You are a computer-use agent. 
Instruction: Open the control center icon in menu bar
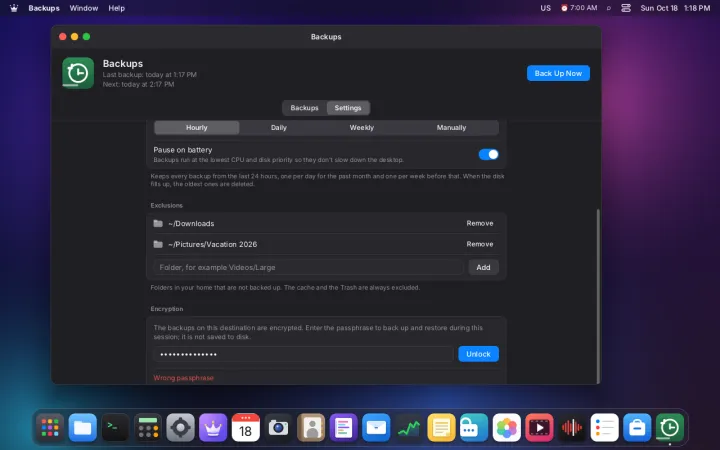click(x=626, y=8)
